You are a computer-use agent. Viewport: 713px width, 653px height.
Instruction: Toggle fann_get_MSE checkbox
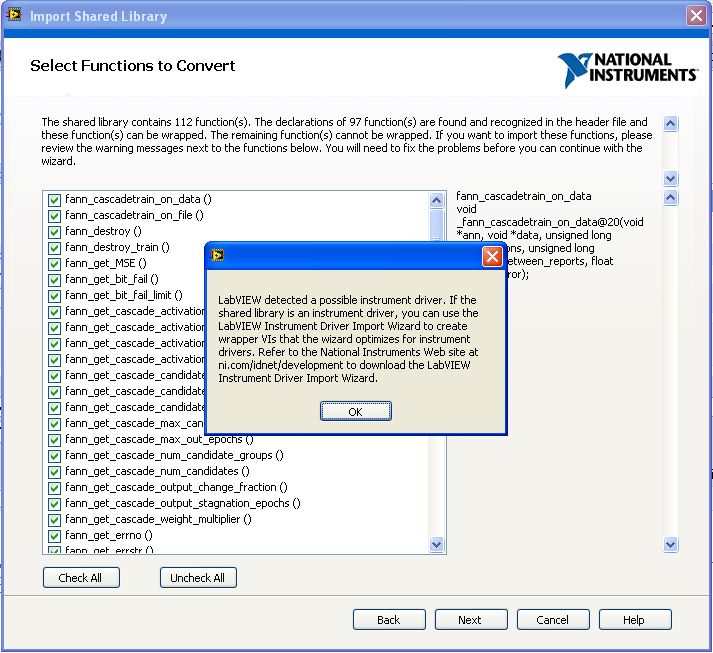pyautogui.click(x=54, y=264)
